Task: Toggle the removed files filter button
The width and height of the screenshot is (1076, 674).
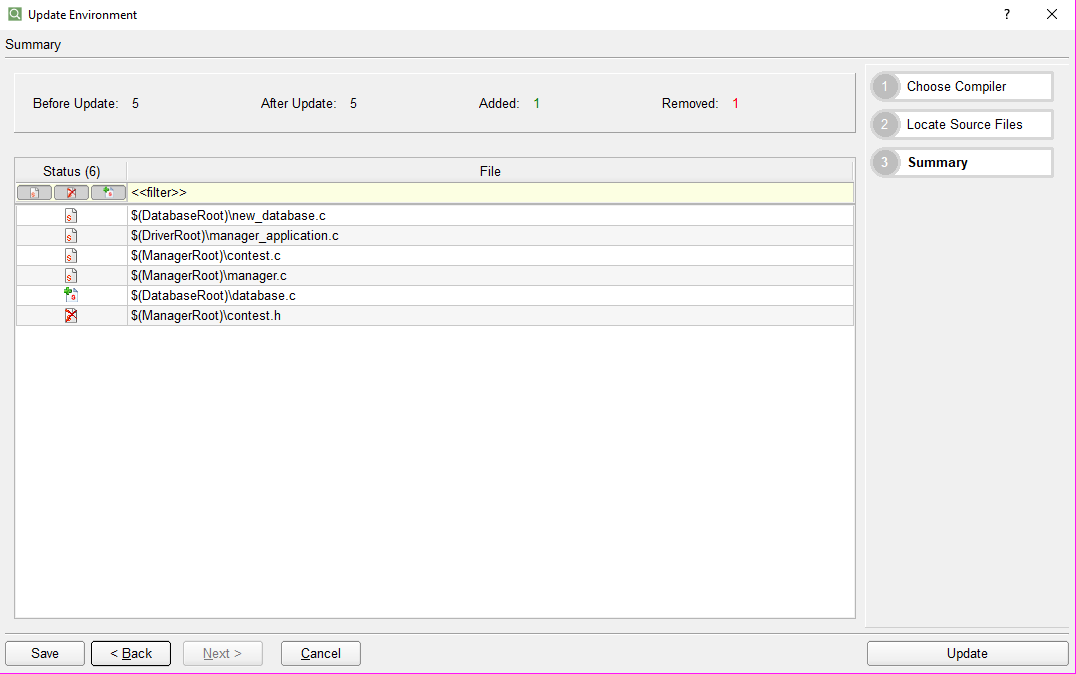Action: 71,192
